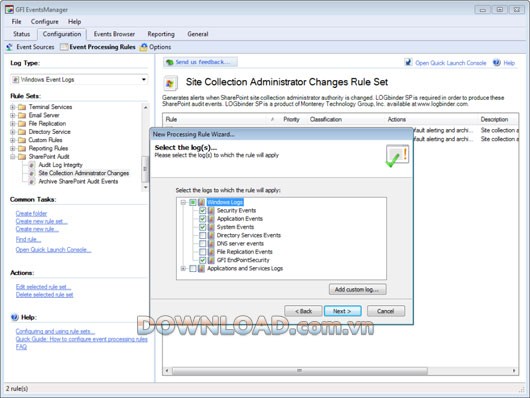This screenshot has height=398, width=530.
Task: Click the Add custom log button
Action: 358,289
